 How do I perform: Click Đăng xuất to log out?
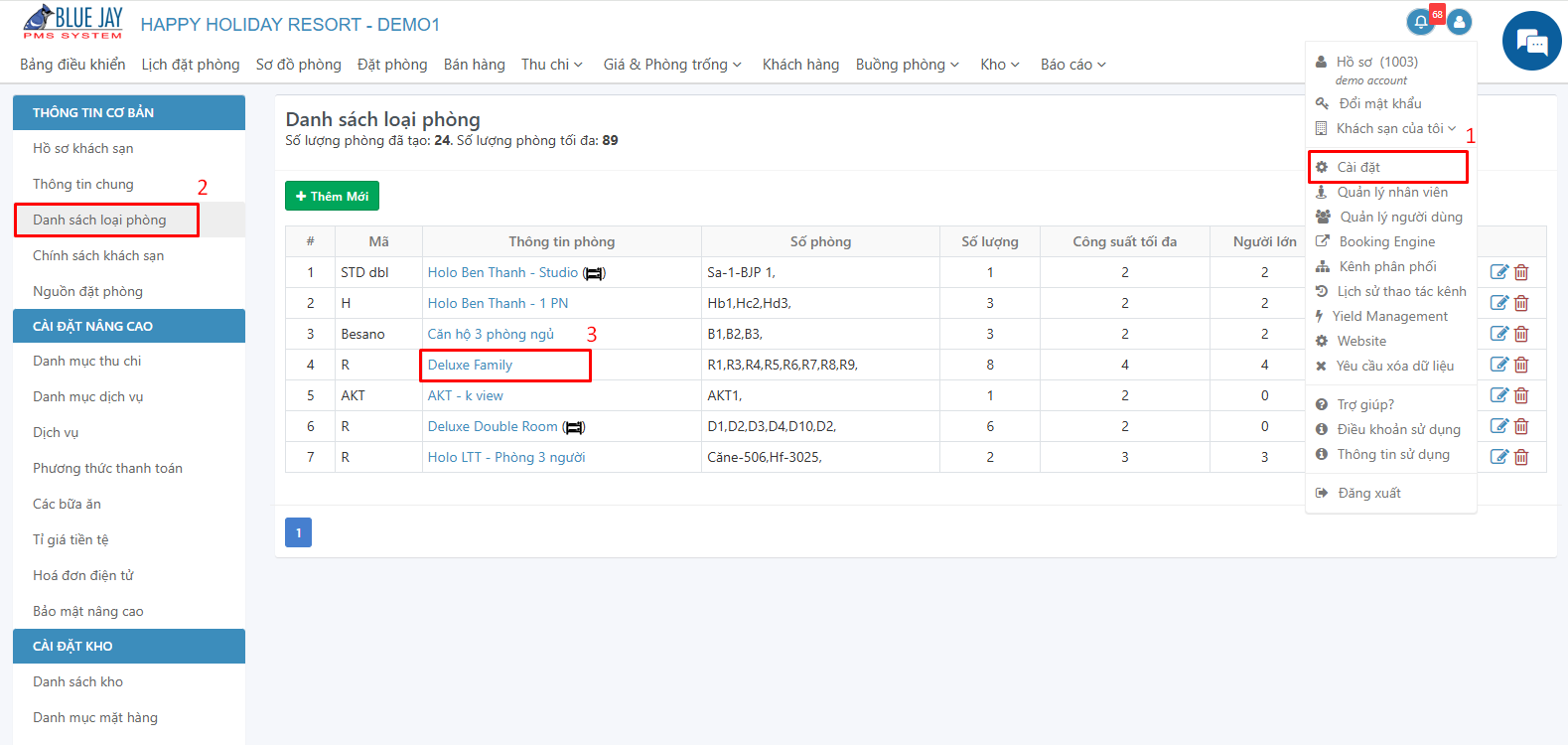(1369, 493)
